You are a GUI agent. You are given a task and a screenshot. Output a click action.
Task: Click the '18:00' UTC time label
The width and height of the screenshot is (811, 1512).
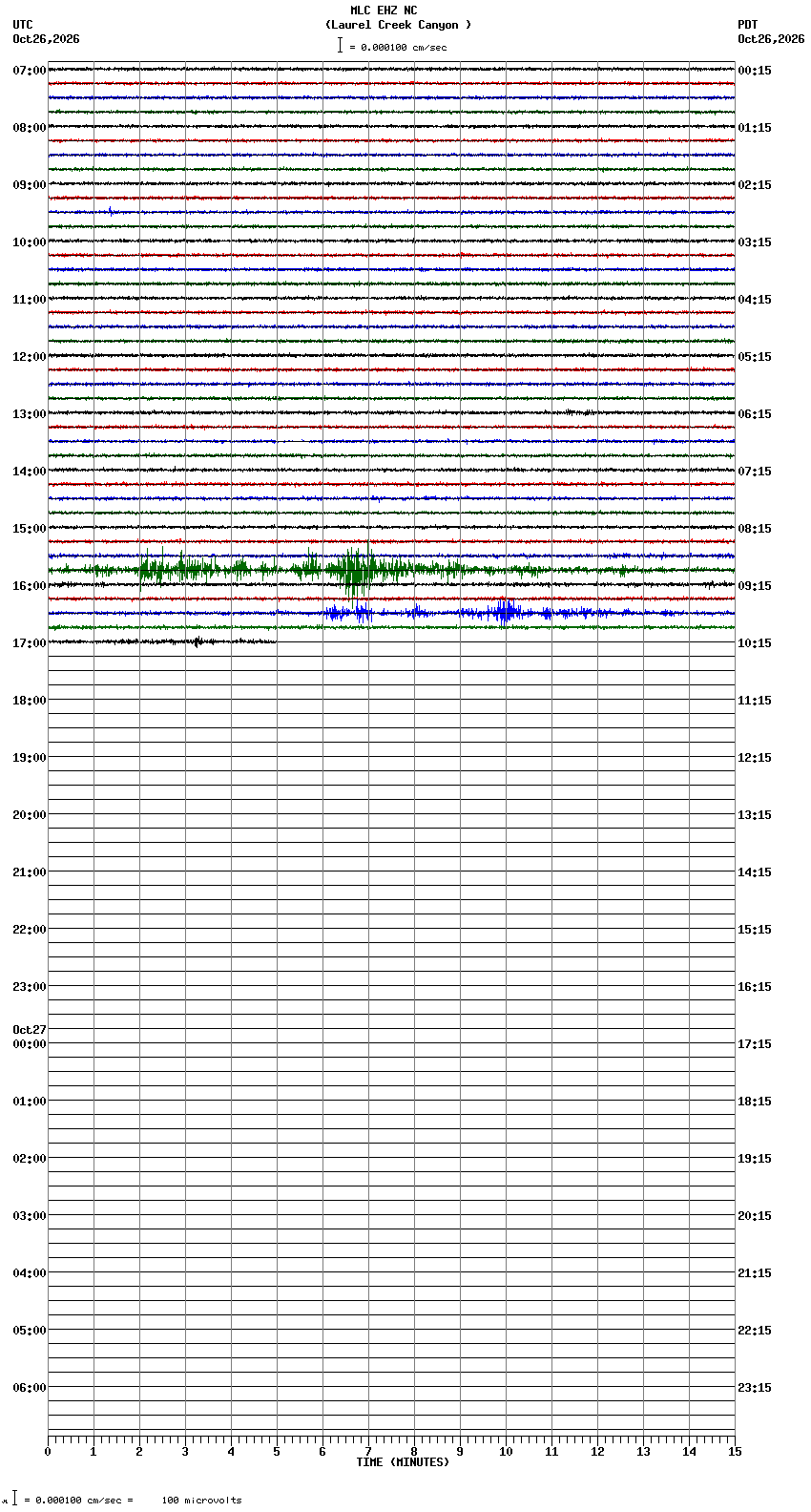pos(30,701)
